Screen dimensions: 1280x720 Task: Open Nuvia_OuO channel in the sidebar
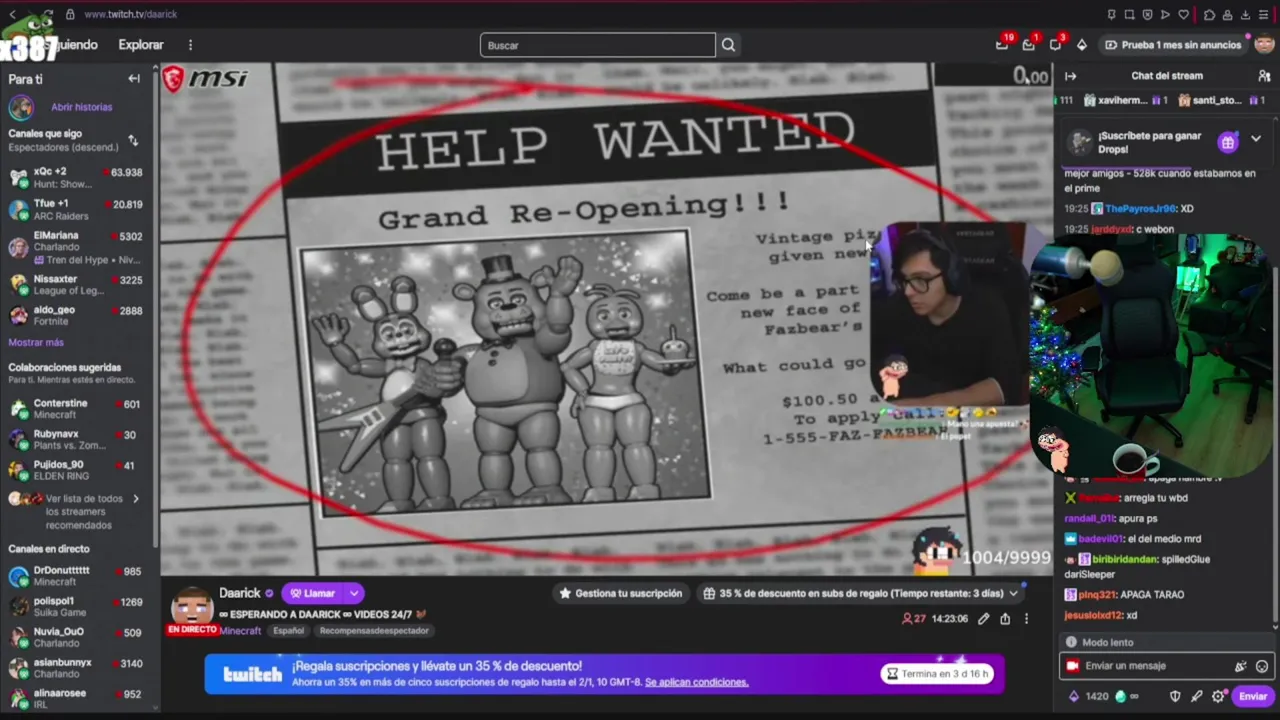[x=76, y=637]
